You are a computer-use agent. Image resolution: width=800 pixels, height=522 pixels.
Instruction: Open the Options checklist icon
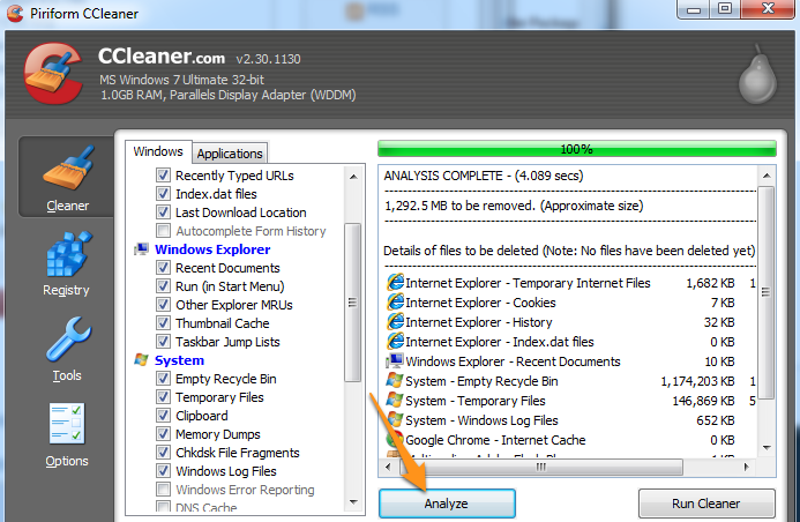67,424
